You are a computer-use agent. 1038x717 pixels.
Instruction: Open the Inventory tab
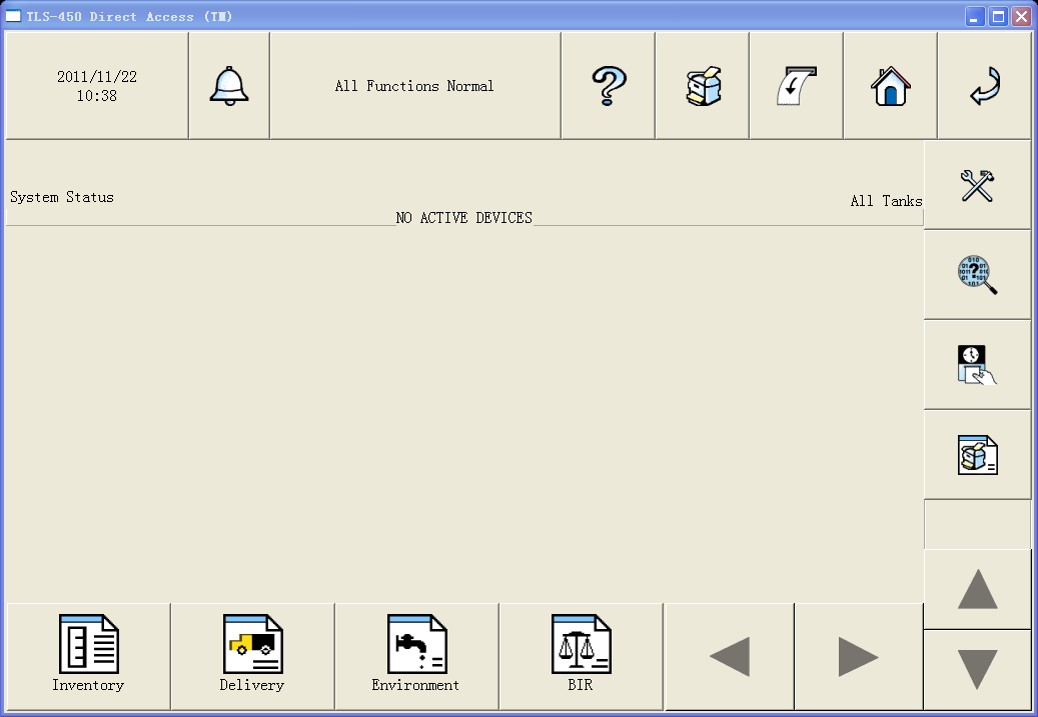pos(88,656)
